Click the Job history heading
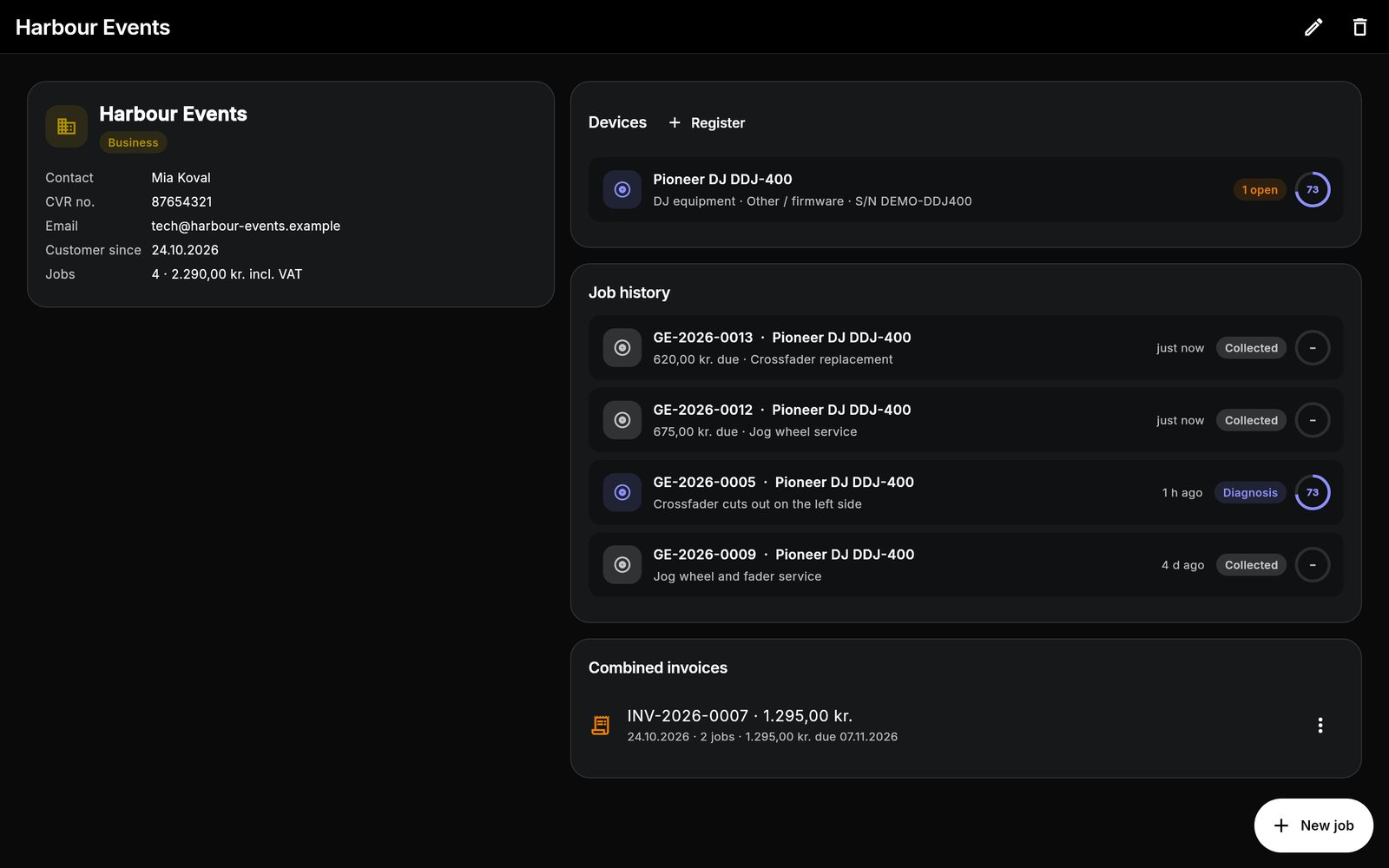 coord(629,293)
